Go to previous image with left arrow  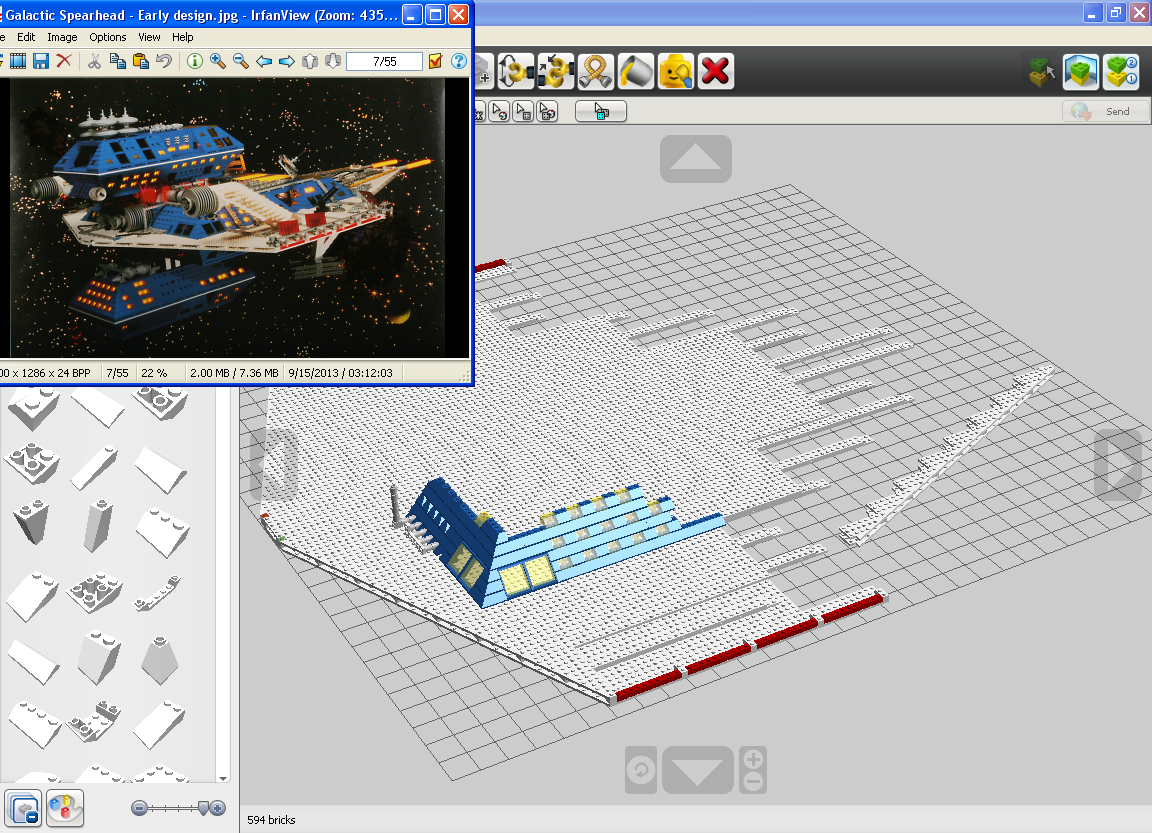click(264, 61)
